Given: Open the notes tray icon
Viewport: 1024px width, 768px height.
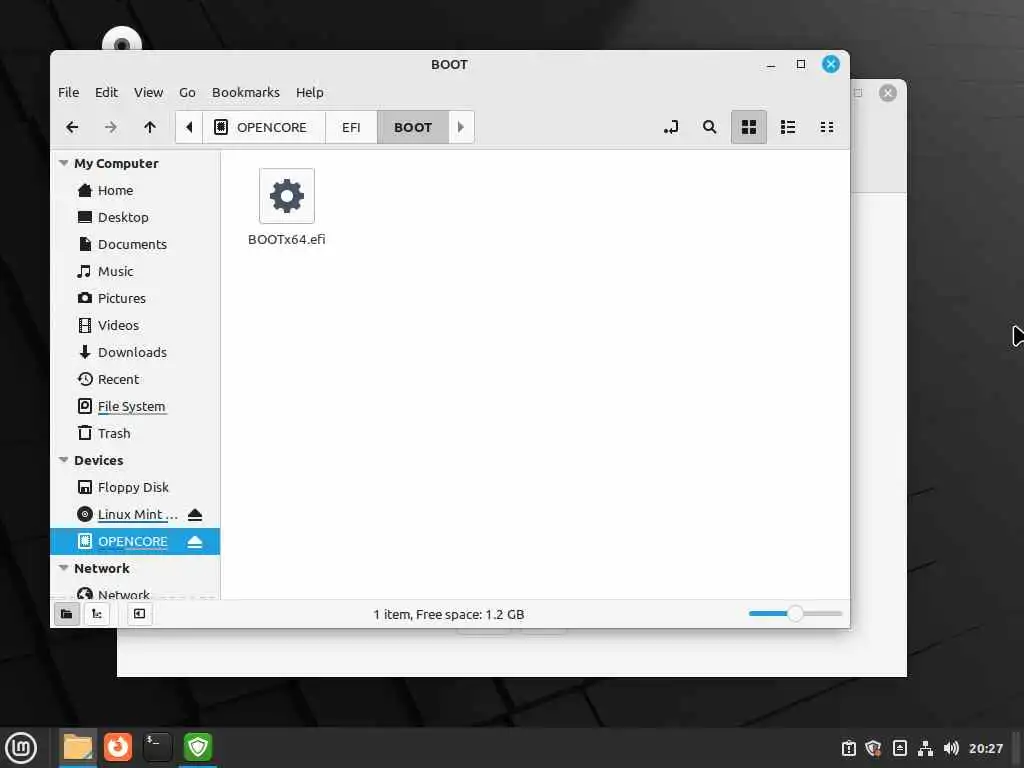Looking at the screenshot, I should [x=899, y=748].
